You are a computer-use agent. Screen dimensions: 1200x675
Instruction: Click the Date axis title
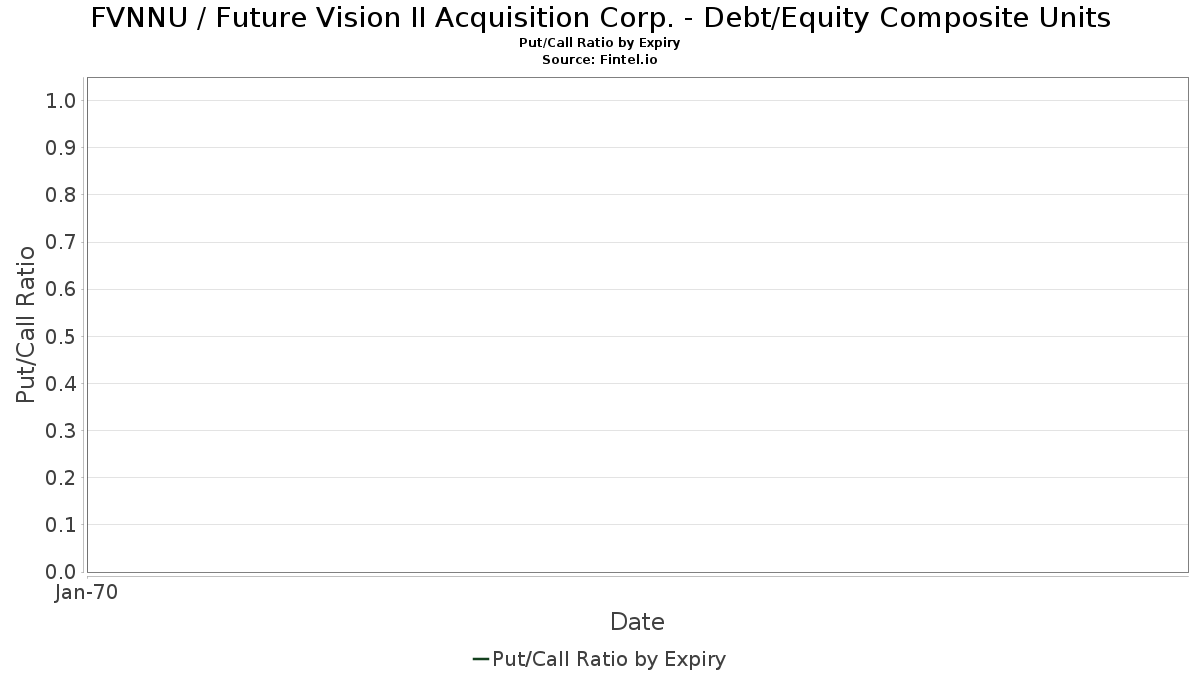[x=637, y=622]
